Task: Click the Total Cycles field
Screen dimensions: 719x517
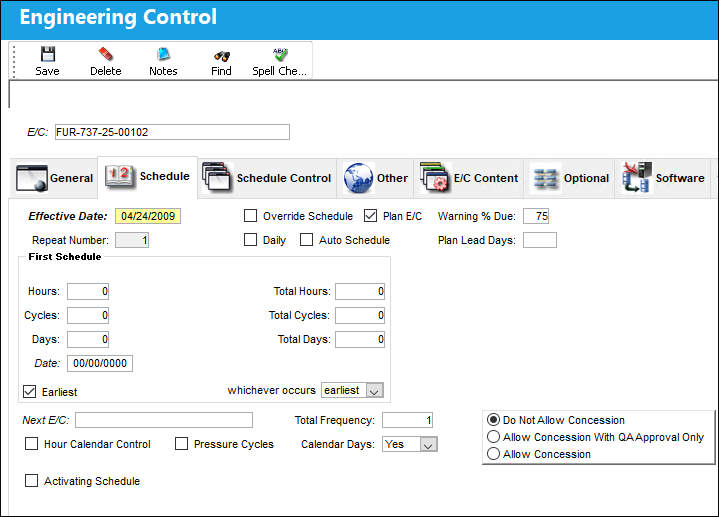Action: coord(360,315)
